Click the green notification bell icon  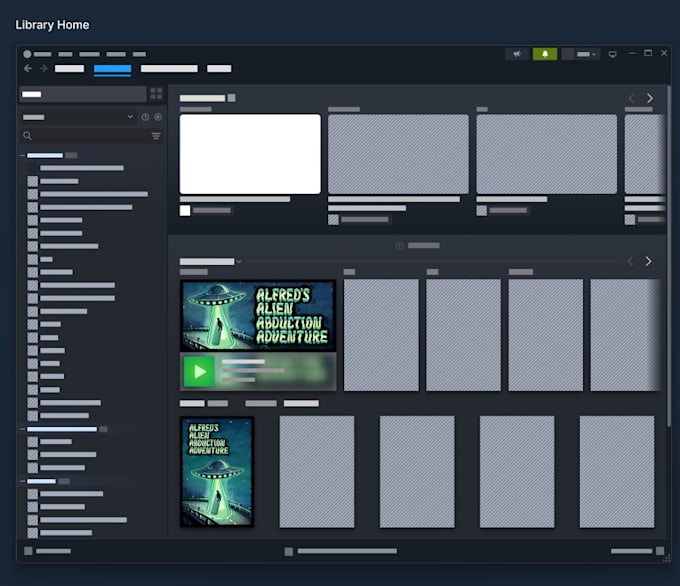(x=545, y=54)
